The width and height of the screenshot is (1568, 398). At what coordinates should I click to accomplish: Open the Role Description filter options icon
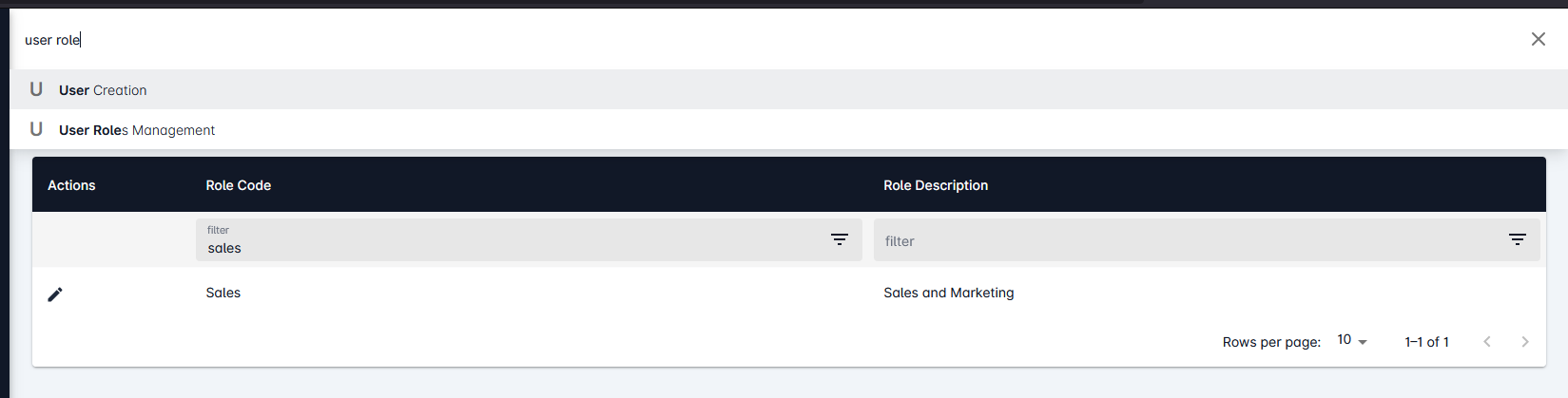coord(1518,239)
